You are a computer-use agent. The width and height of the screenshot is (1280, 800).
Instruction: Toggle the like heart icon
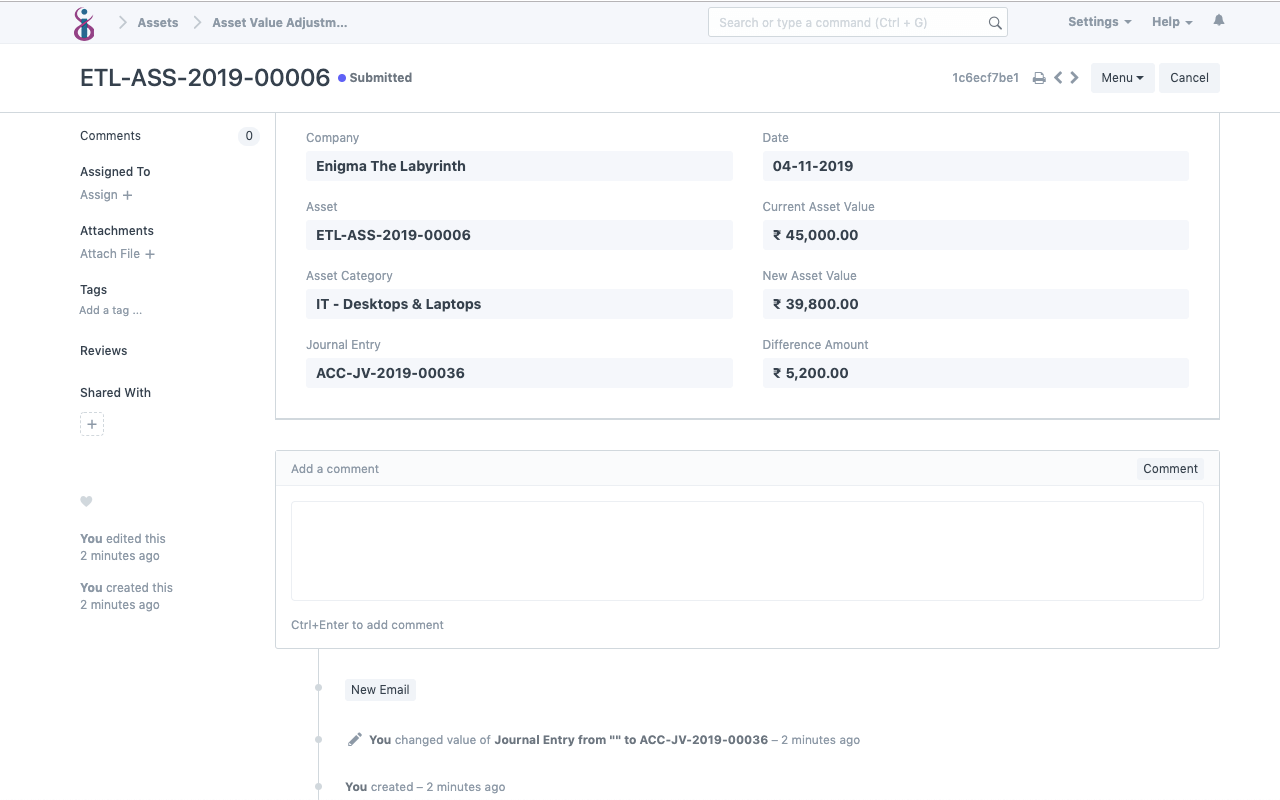[x=86, y=501]
